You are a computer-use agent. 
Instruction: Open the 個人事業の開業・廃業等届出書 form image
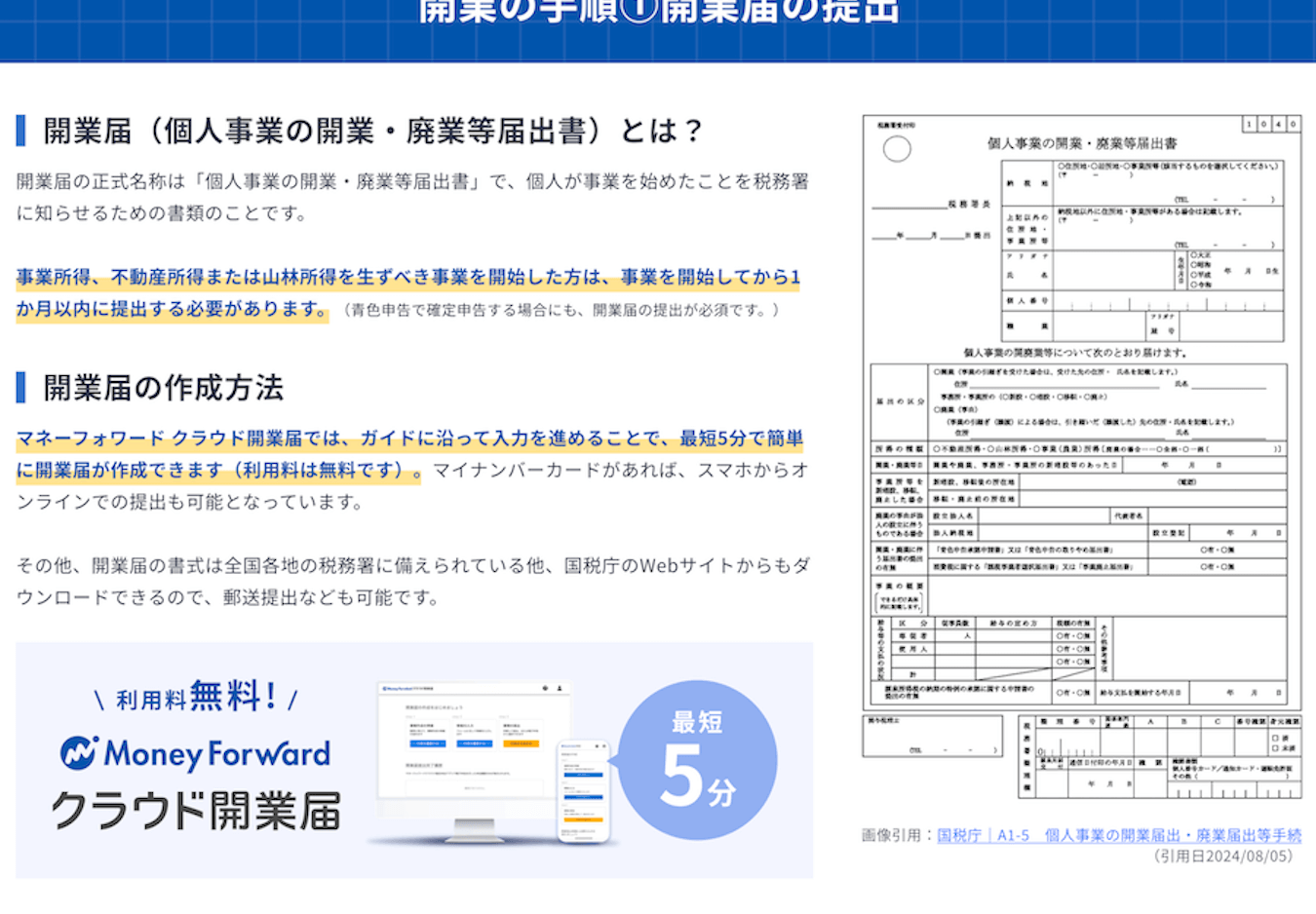coord(1082,456)
